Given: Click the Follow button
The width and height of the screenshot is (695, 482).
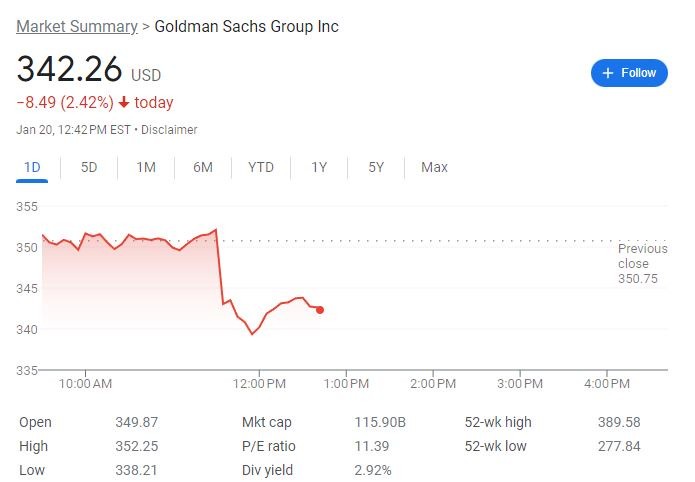Looking at the screenshot, I should tap(629, 73).
